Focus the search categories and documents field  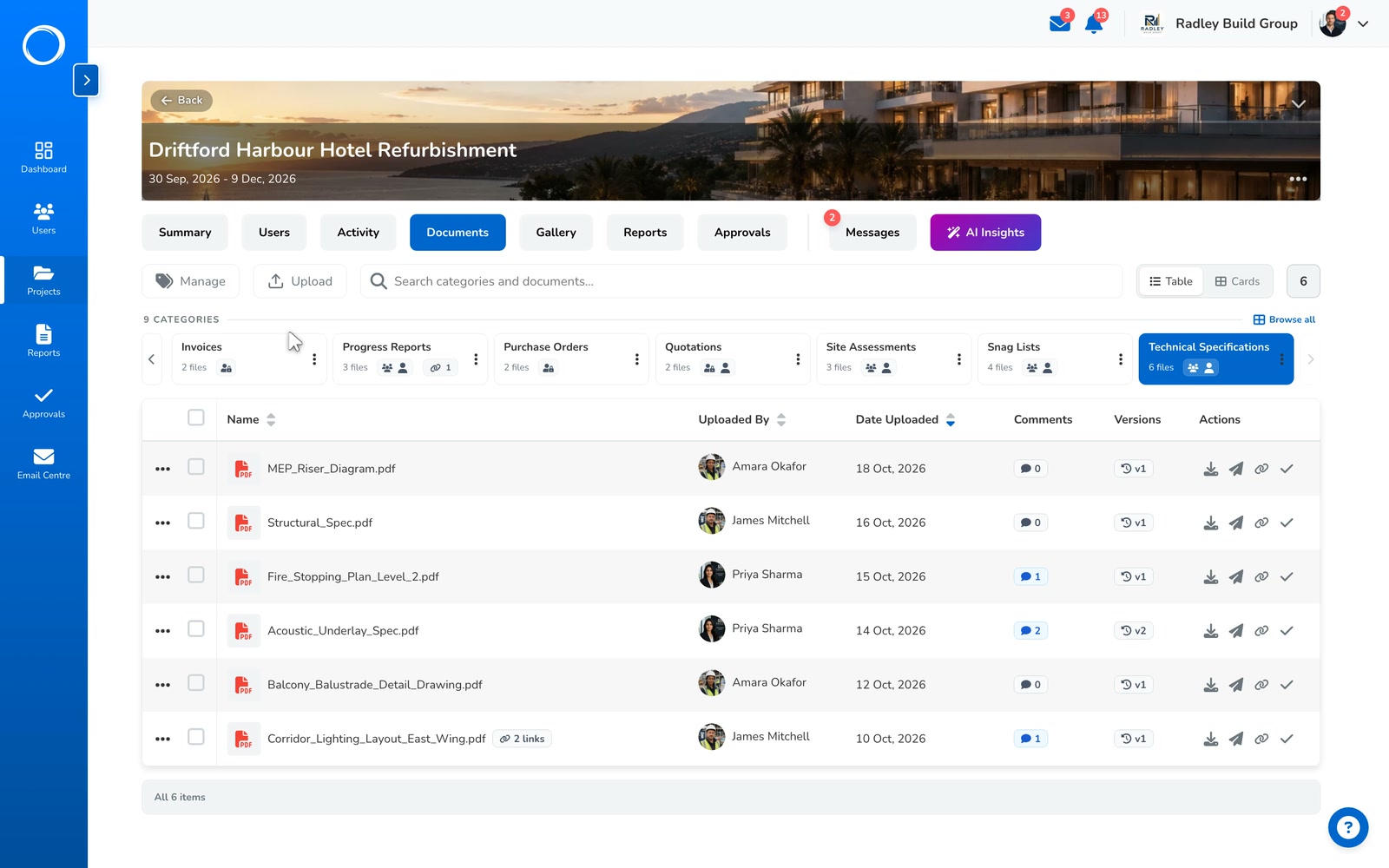point(741,281)
